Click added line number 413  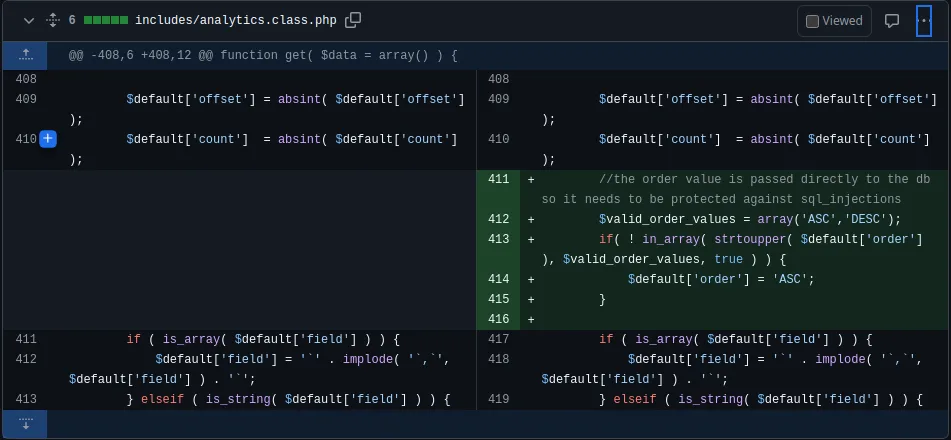coord(499,239)
